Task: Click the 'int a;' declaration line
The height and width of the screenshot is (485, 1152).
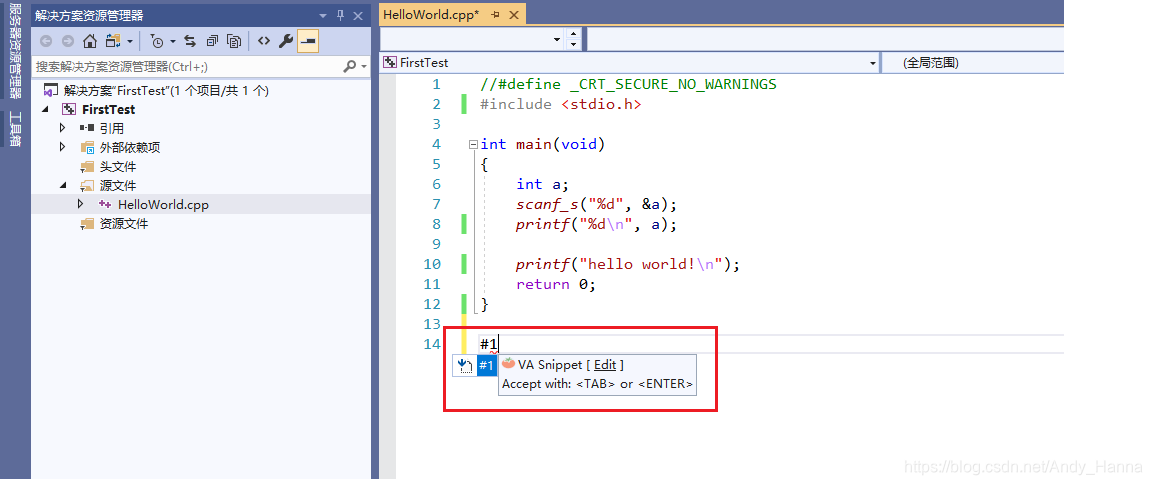Action: tap(542, 184)
